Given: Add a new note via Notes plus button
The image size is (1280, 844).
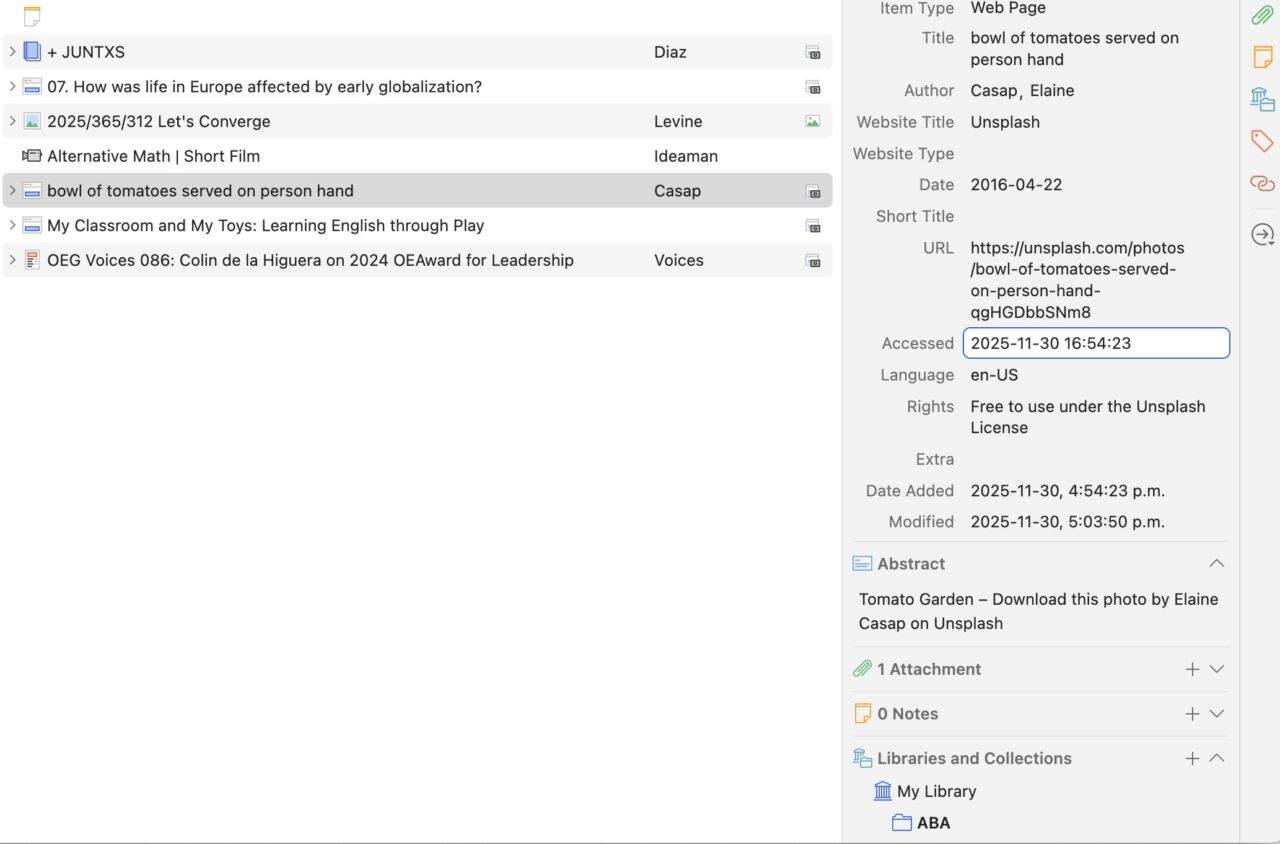Looking at the screenshot, I should (x=1192, y=714).
